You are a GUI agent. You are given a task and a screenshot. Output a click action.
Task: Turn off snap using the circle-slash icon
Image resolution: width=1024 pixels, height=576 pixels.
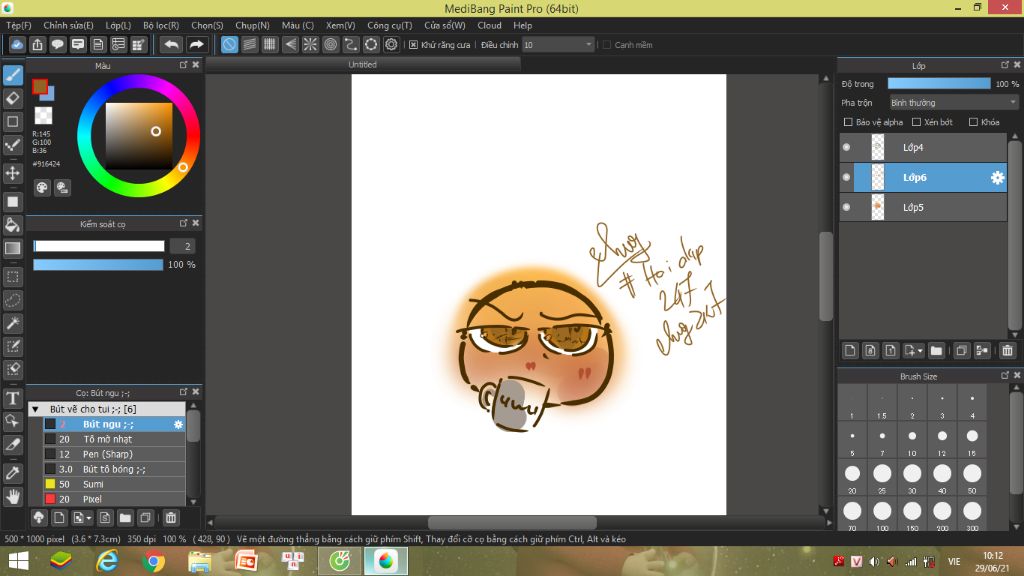point(229,44)
